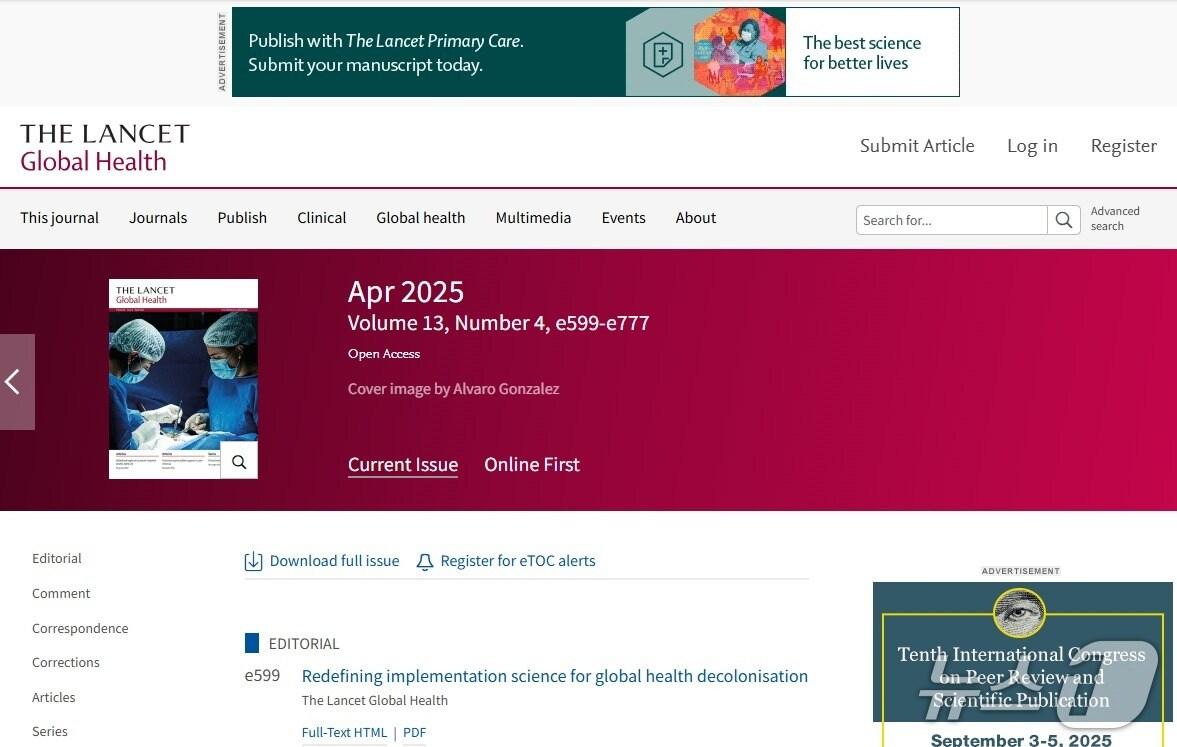Jump to Correspondence section in sidebar
The height and width of the screenshot is (747, 1177).
pos(80,628)
